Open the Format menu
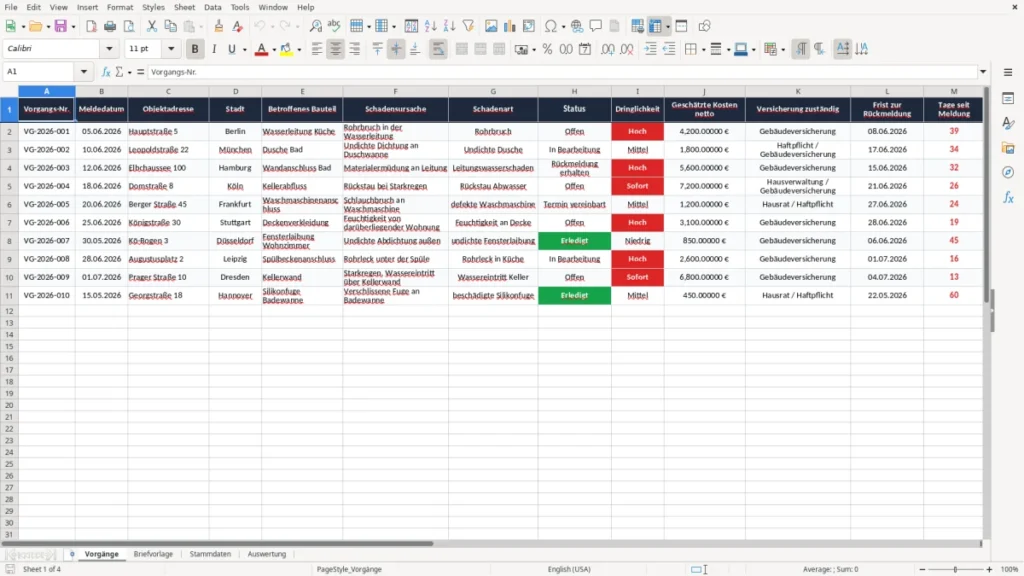Viewport: 1024px width, 576px height. (x=120, y=7)
